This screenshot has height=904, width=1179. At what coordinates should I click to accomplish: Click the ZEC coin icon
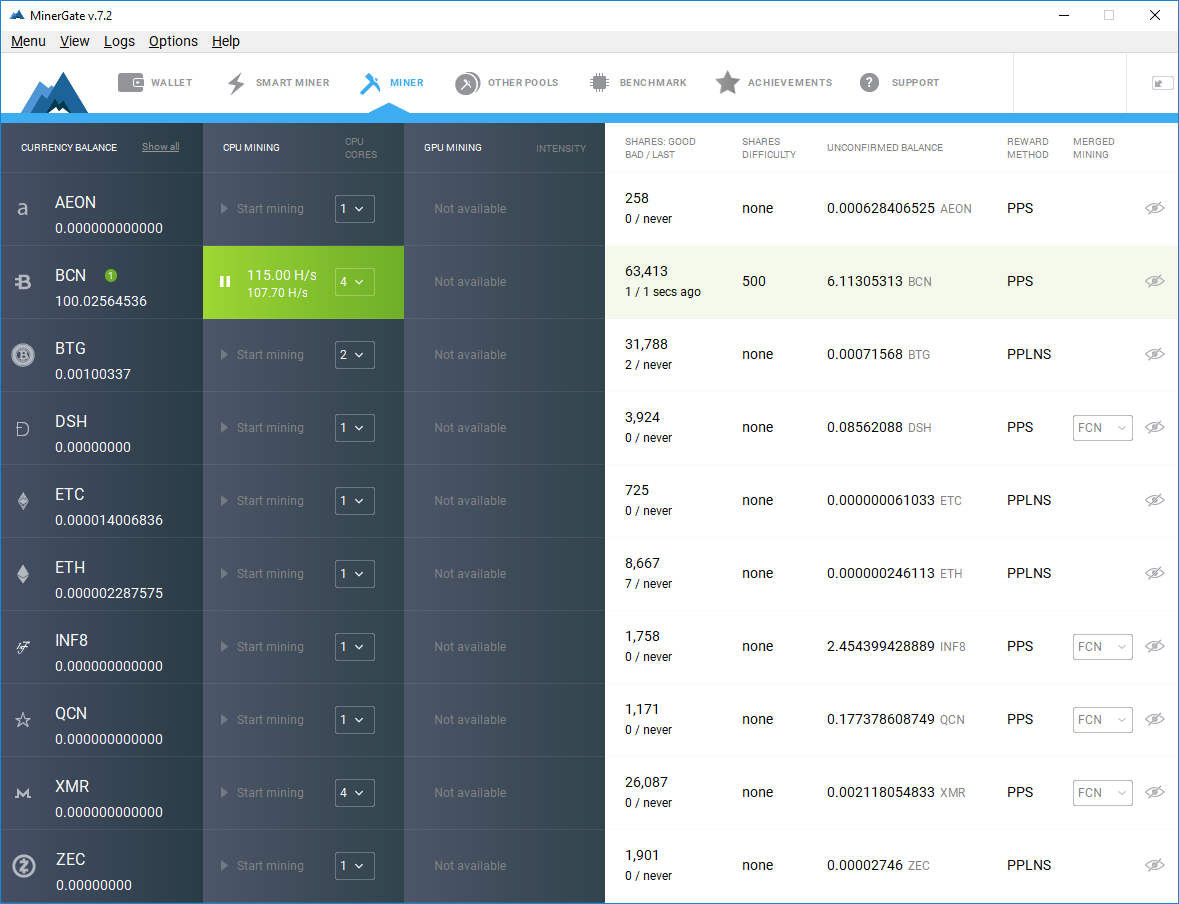pos(24,866)
